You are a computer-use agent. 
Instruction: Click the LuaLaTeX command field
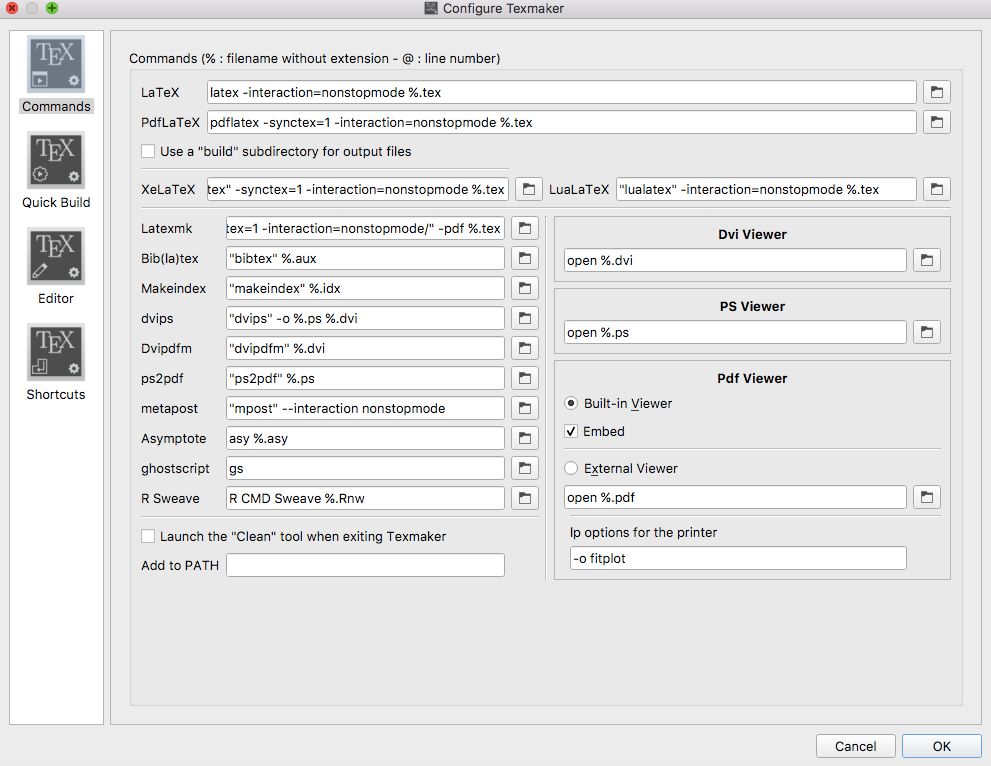pos(766,189)
